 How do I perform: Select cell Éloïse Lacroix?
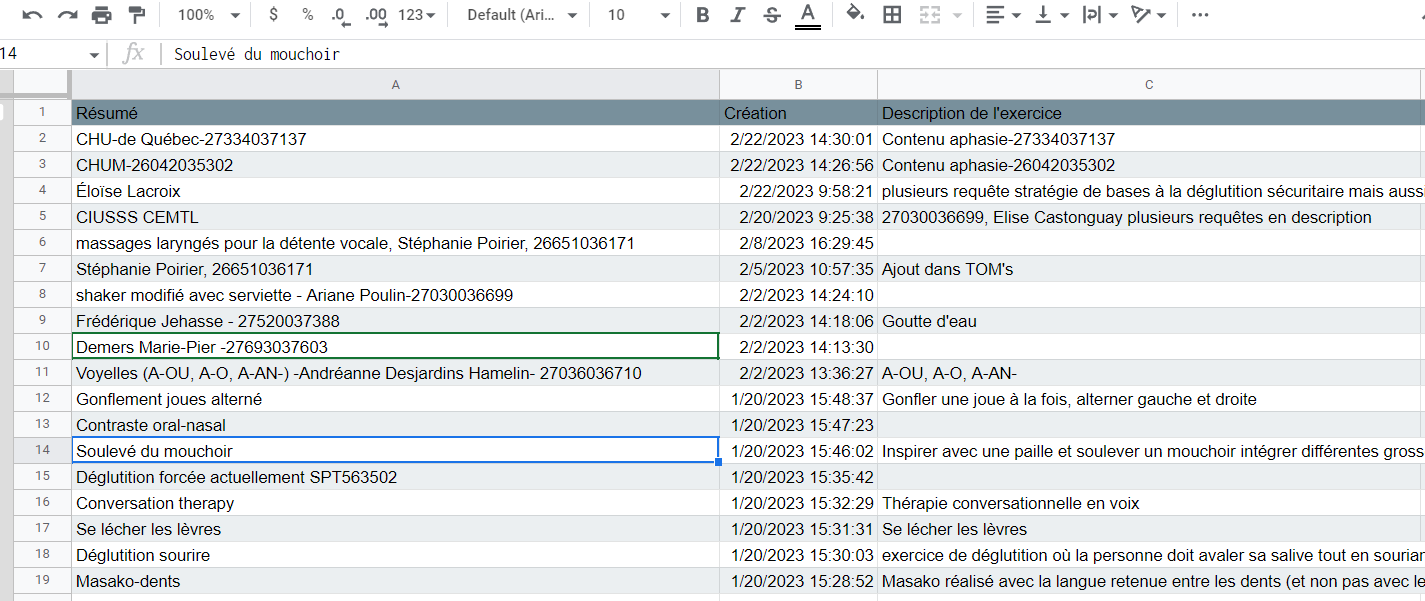pos(395,191)
